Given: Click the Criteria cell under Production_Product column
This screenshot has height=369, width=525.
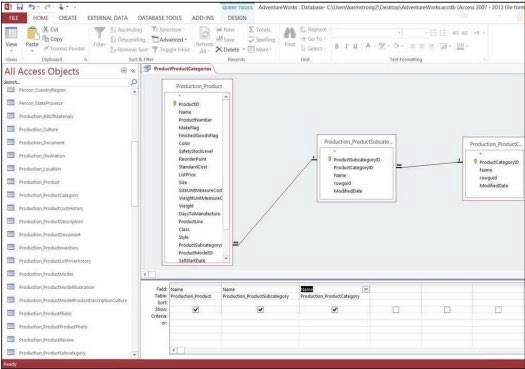Looking at the screenshot, I should coord(195,316).
